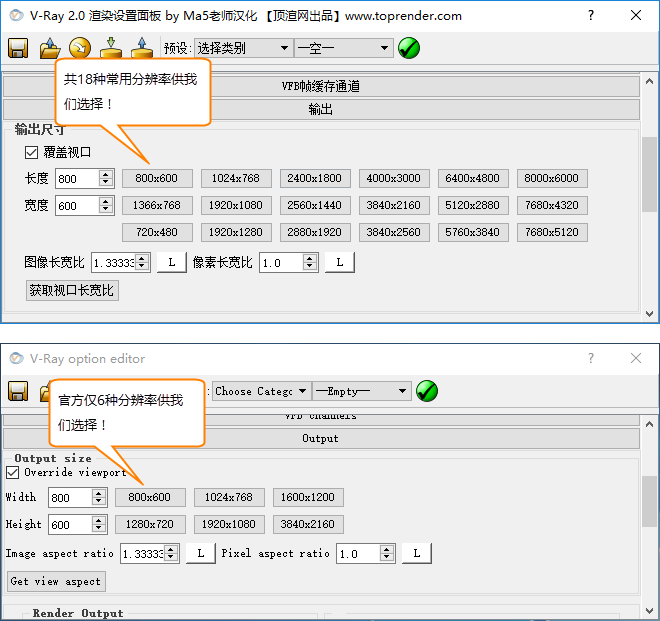This screenshot has width=660, height=621.
Task: Adjust 宽度 spinner arrows
Action: click(x=106, y=205)
